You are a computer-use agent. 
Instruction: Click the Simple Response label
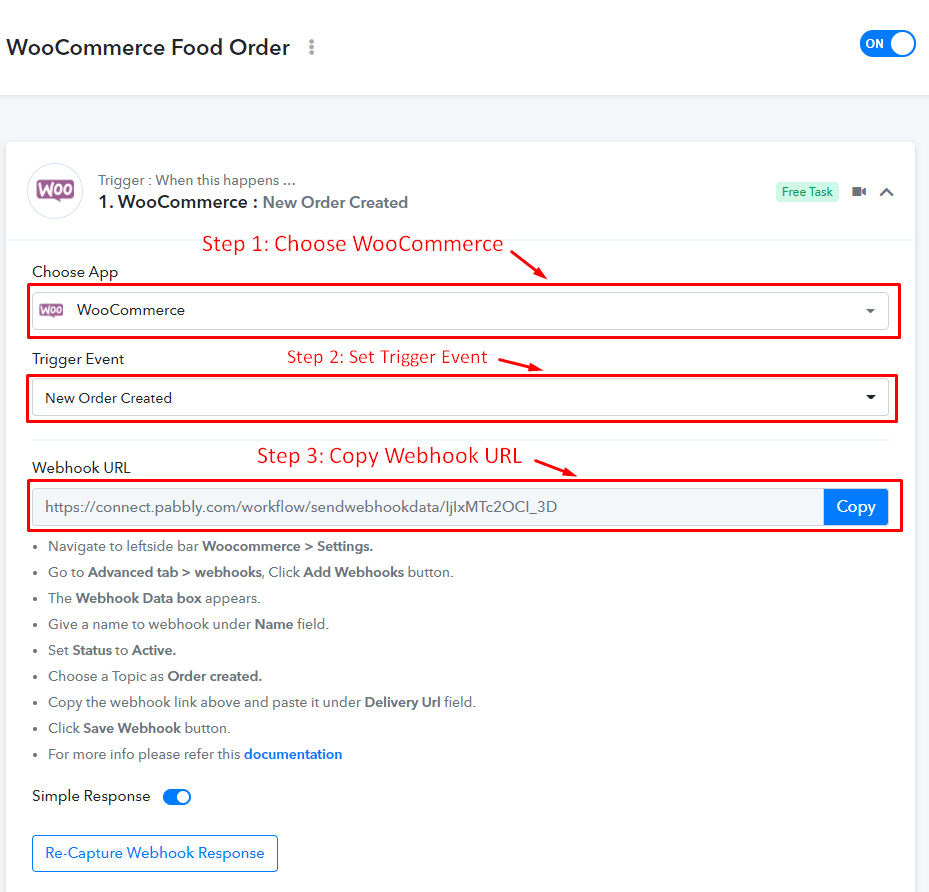coord(91,796)
